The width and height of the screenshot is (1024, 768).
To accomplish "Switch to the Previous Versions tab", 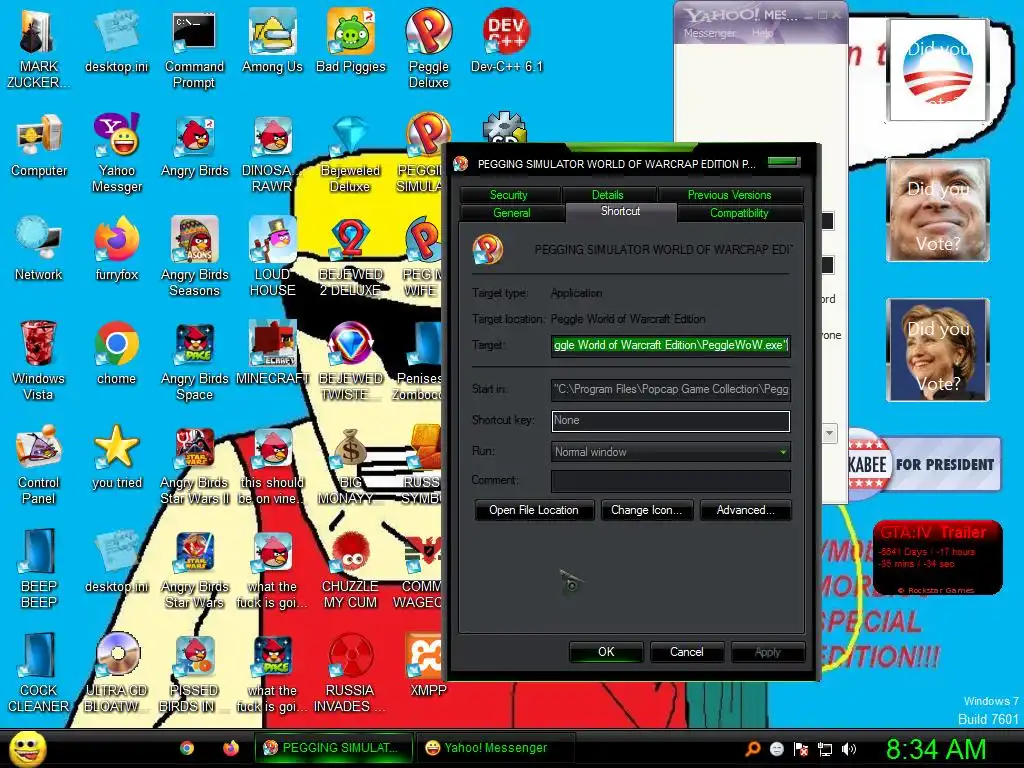I will point(729,195).
